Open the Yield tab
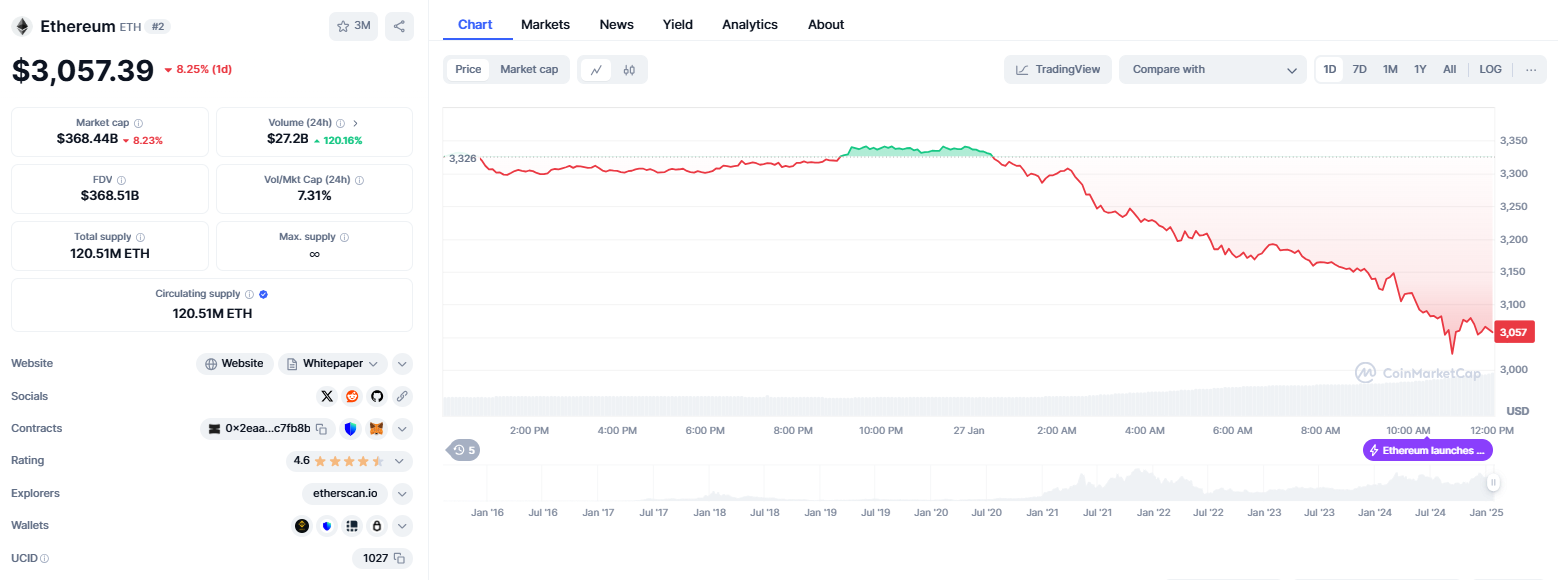1558x580 pixels. tap(677, 24)
